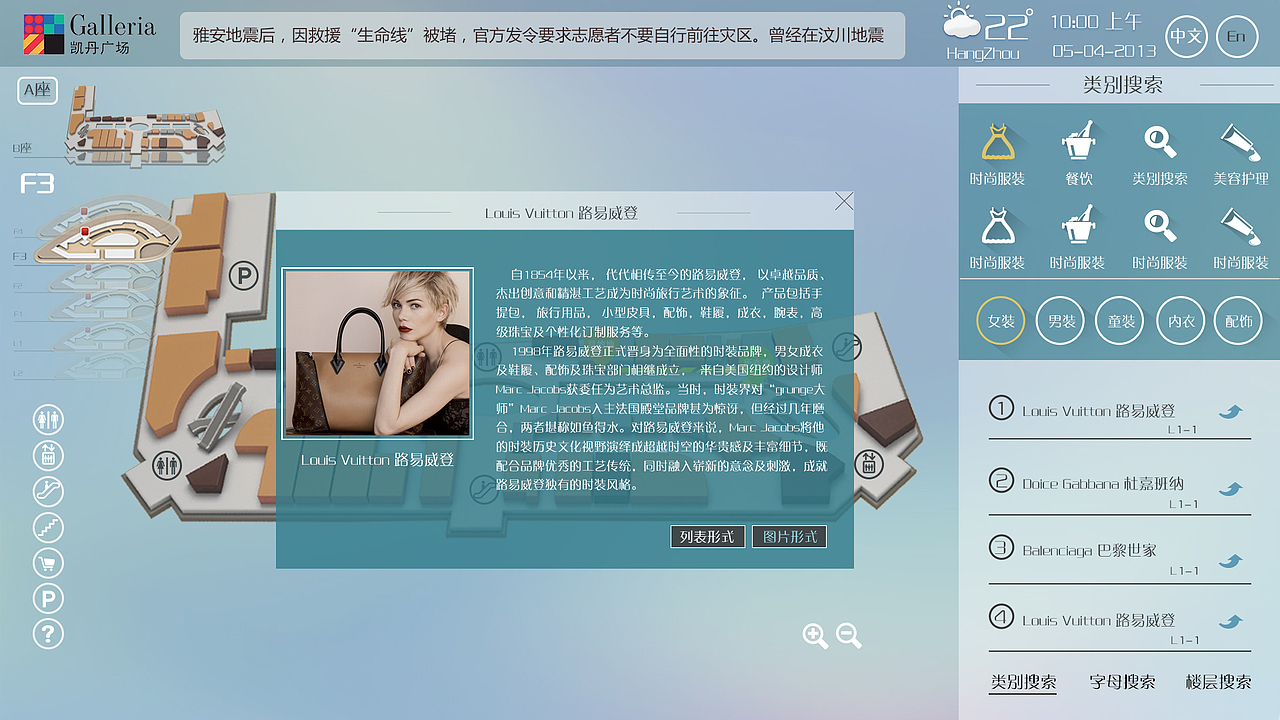This screenshot has width=1280, height=720.
Task: Navigate to result 4 Louis Vuitton arrow
Action: 1230,621
